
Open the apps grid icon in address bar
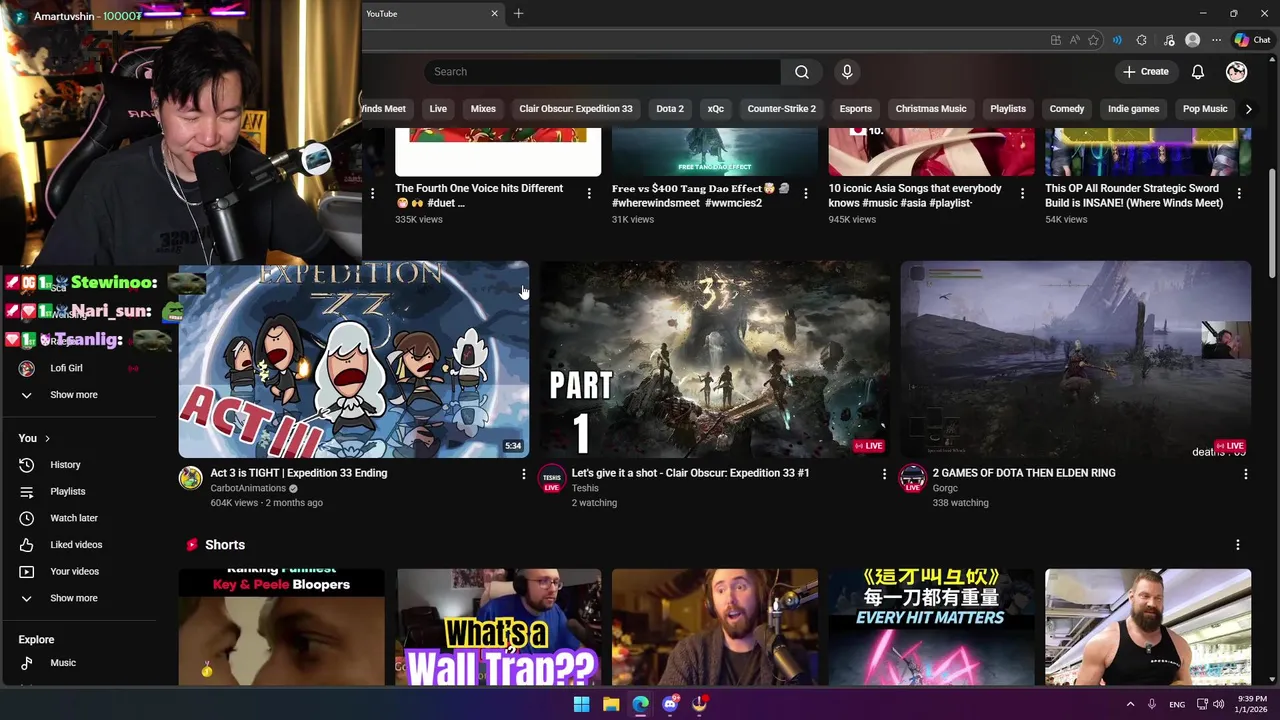point(1055,40)
